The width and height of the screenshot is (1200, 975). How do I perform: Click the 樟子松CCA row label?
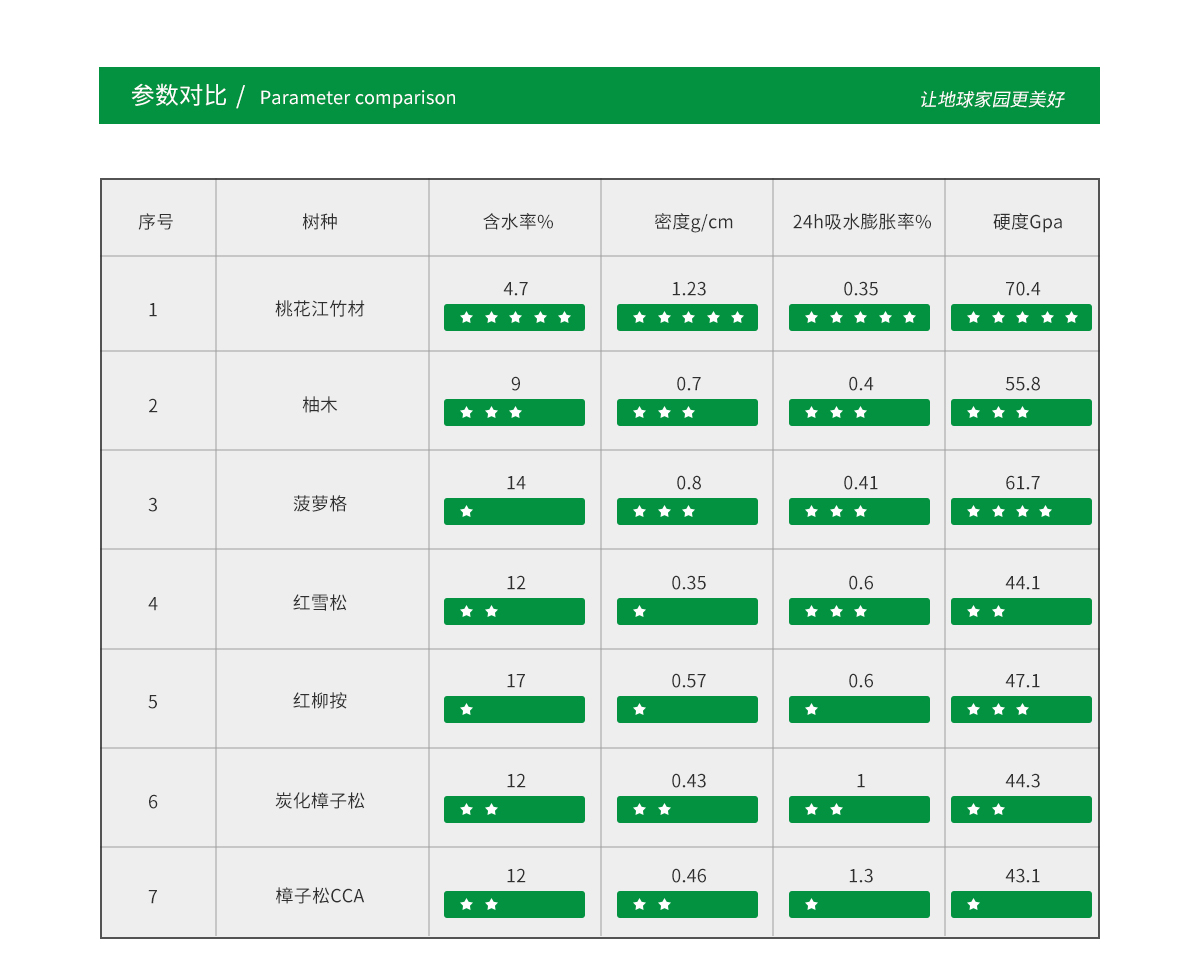click(322, 897)
